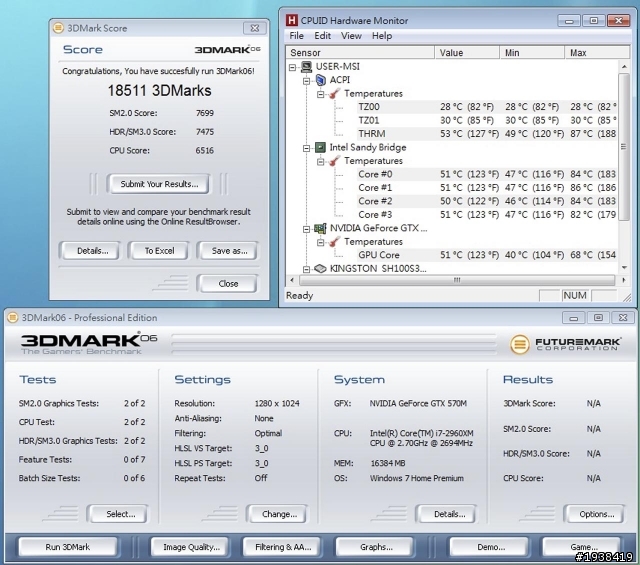Collapse NVIDIA GPU Temperatures node
The height and width of the screenshot is (565, 640).
pos(321,242)
